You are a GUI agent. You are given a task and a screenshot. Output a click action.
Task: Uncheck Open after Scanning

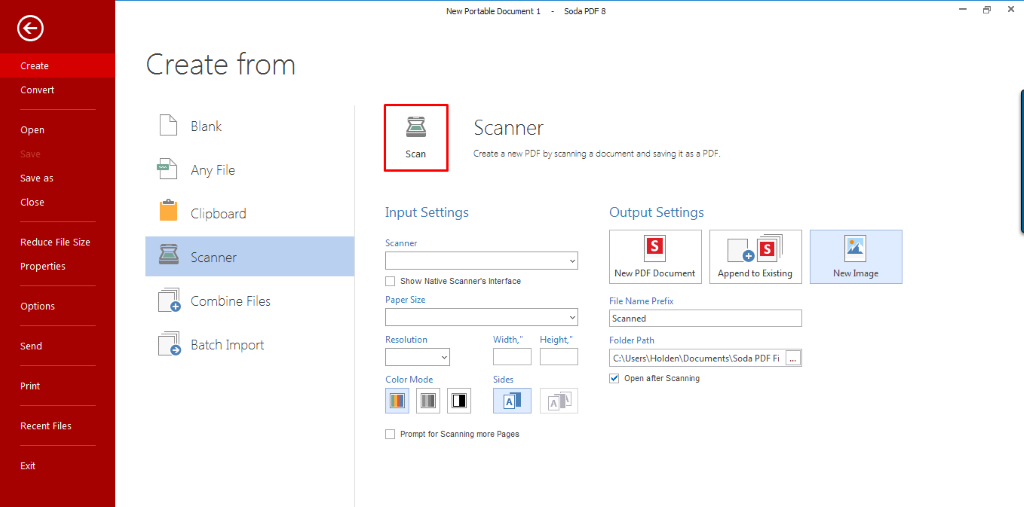pos(614,378)
